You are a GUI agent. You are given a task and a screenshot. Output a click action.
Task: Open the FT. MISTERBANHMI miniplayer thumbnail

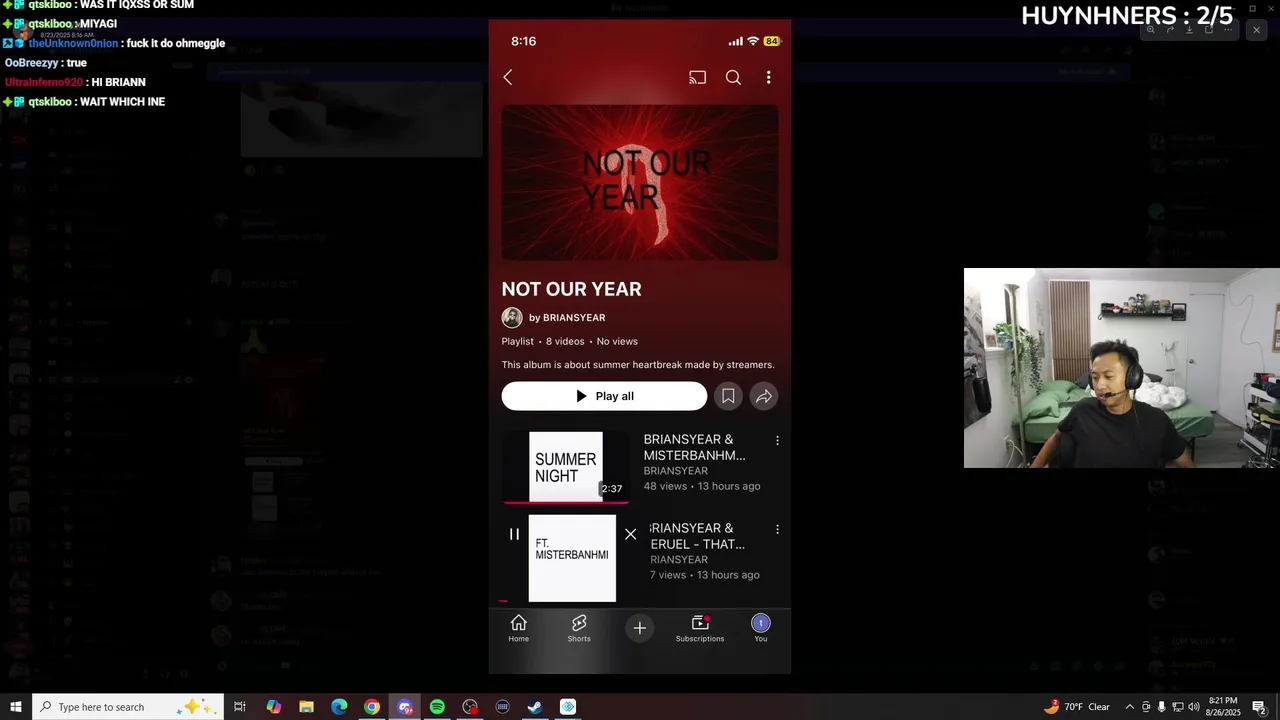pos(572,558)
